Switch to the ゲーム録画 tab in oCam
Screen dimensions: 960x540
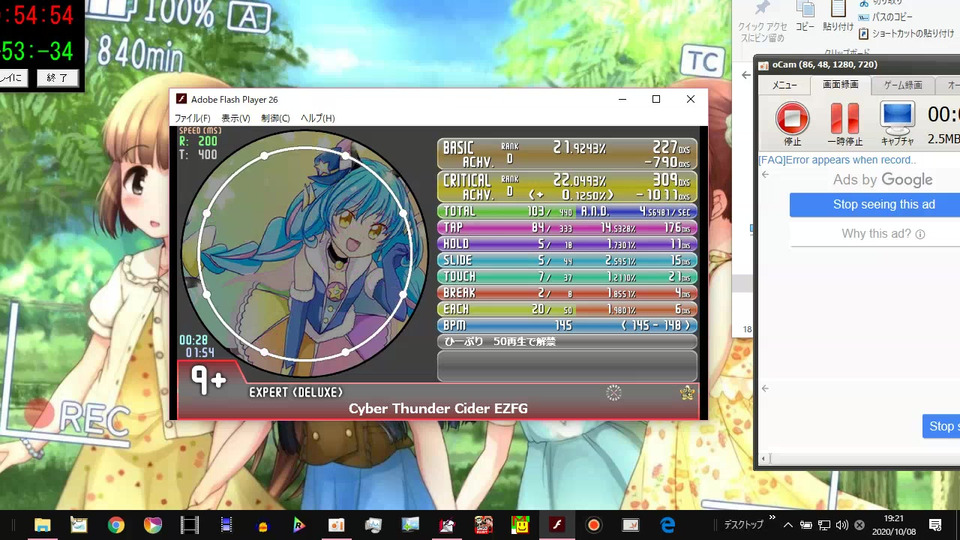click(x=902, y=85)
